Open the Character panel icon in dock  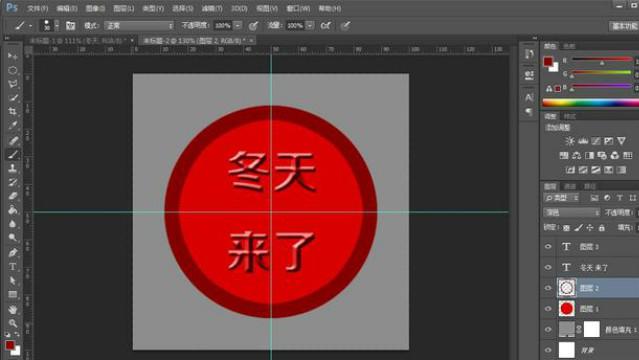pyautogui.click(x=529, y=97)
